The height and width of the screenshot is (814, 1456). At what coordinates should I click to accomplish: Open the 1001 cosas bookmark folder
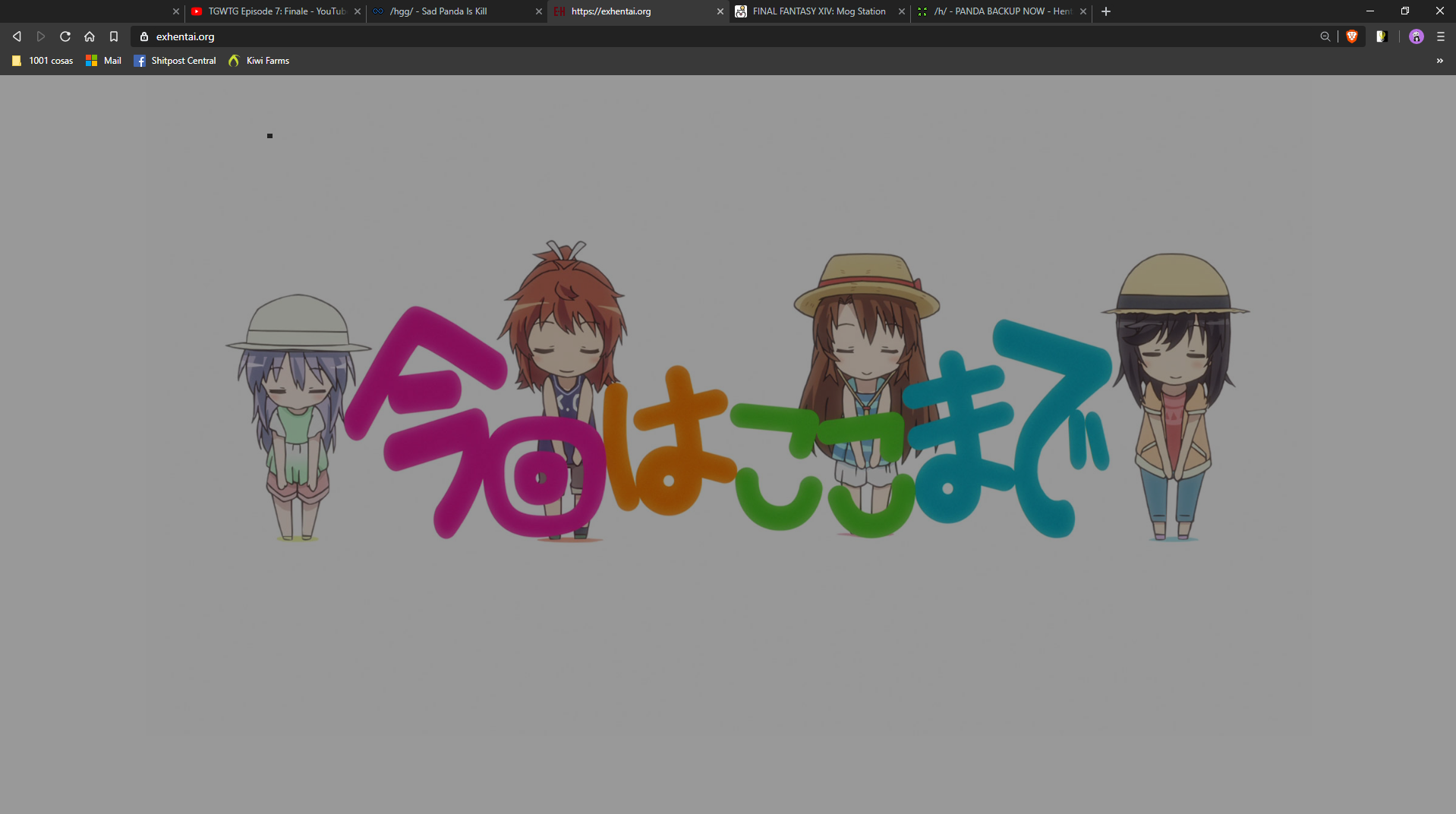point(43,61)
